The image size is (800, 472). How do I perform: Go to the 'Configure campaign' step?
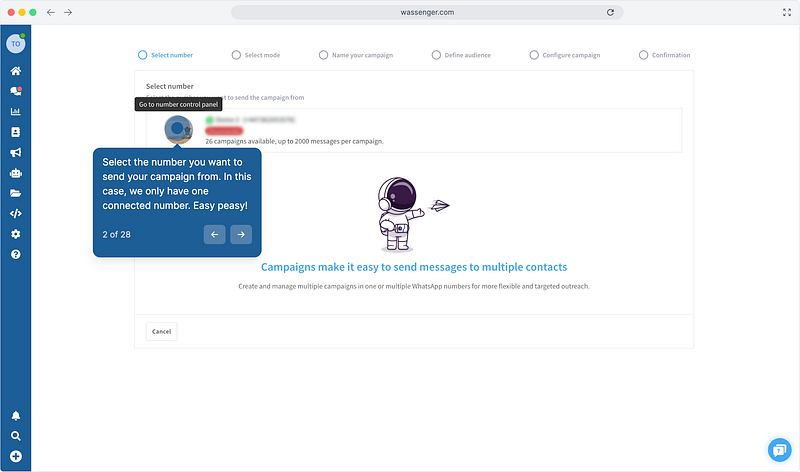click(x=565, y=55)
